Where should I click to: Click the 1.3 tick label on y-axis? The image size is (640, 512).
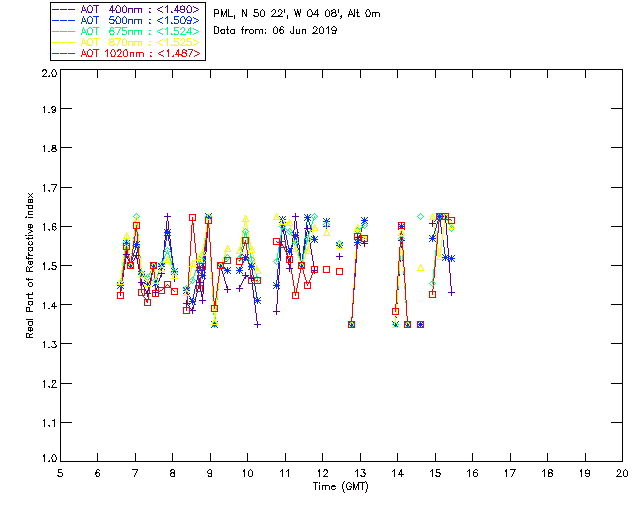point(48,344)
